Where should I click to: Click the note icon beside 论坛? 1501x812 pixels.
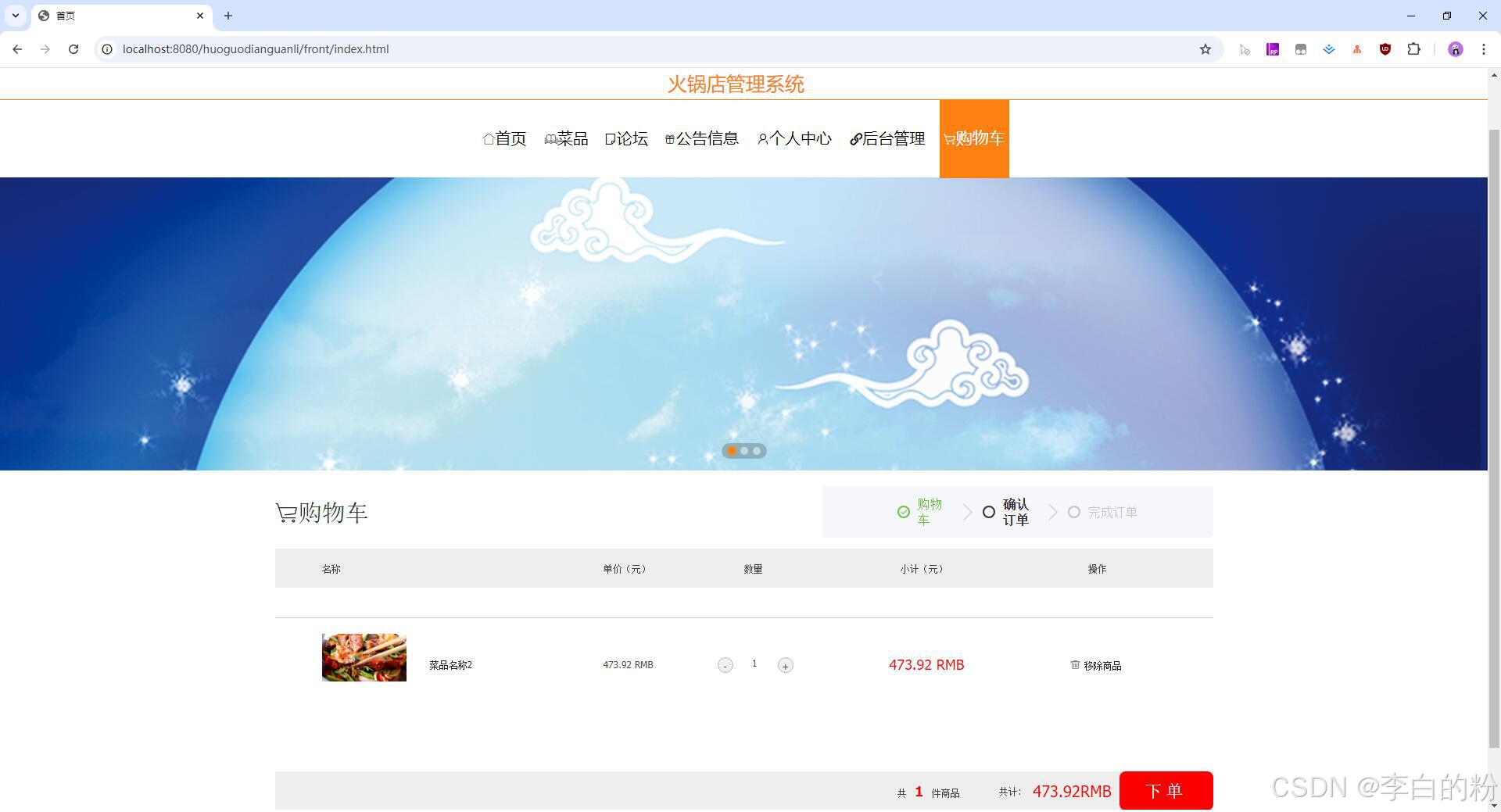[611, 139]
